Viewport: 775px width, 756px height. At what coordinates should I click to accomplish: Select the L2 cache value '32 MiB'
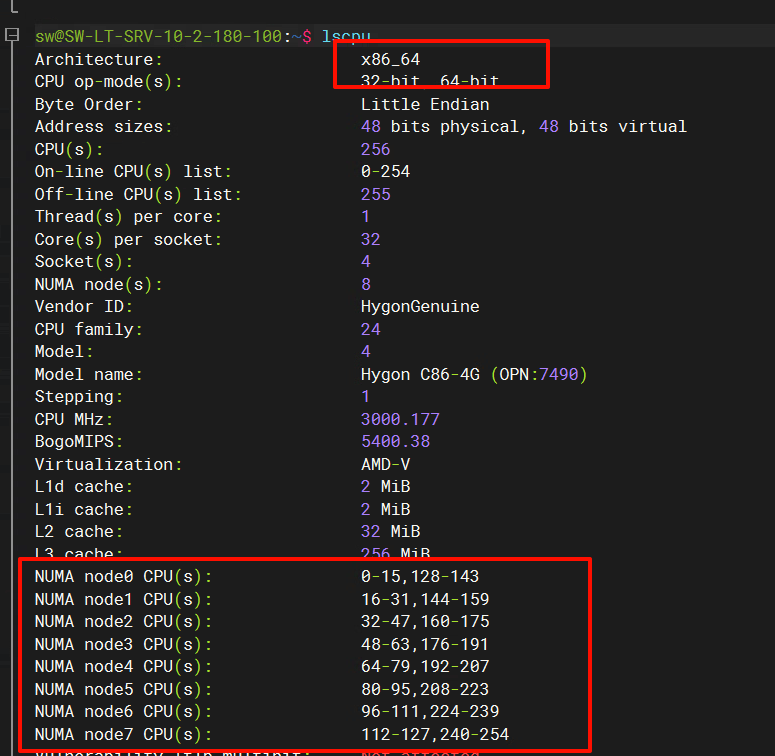click(390, 532)
